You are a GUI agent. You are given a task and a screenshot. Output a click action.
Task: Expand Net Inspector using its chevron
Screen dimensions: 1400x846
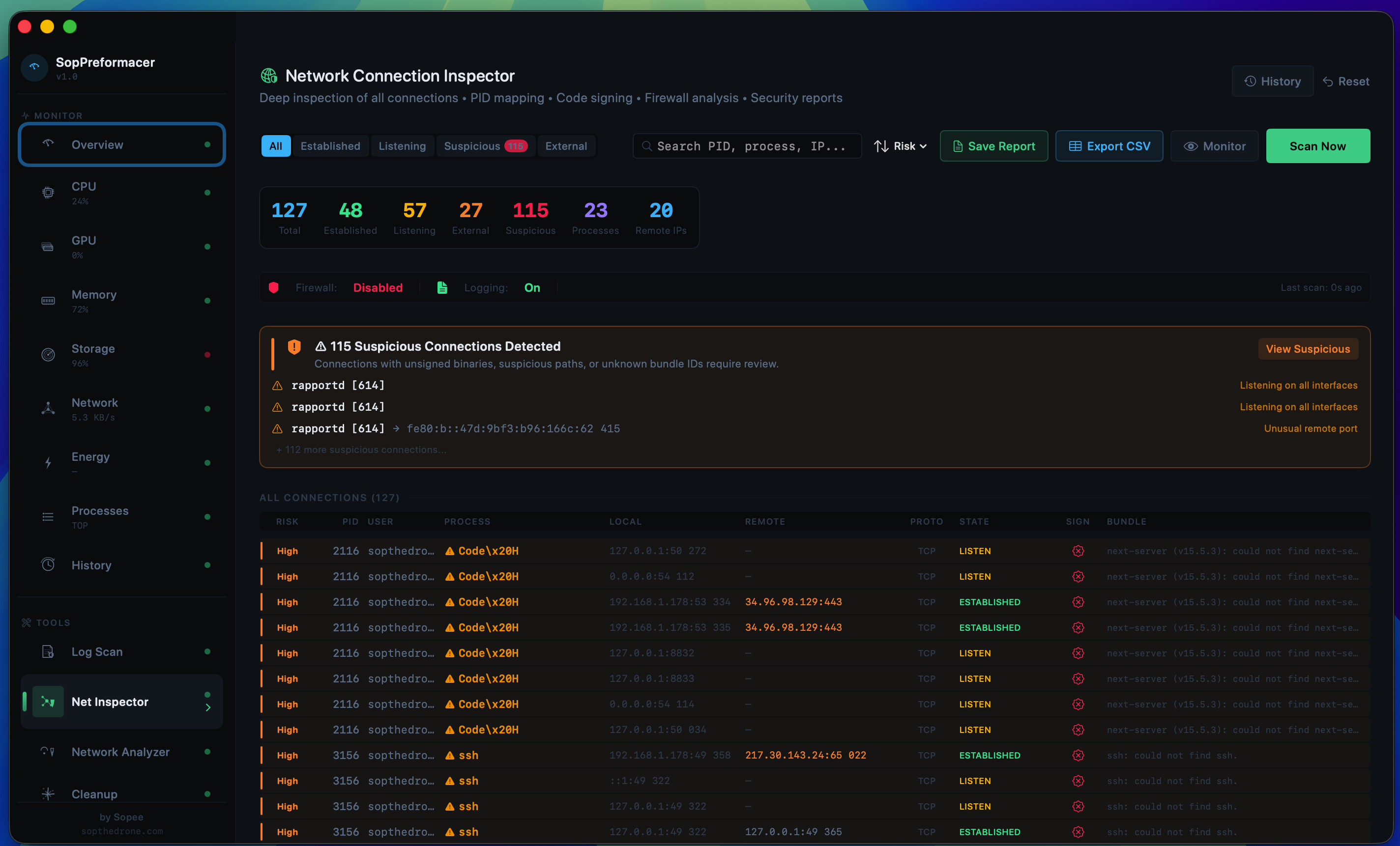click(208, 708)
